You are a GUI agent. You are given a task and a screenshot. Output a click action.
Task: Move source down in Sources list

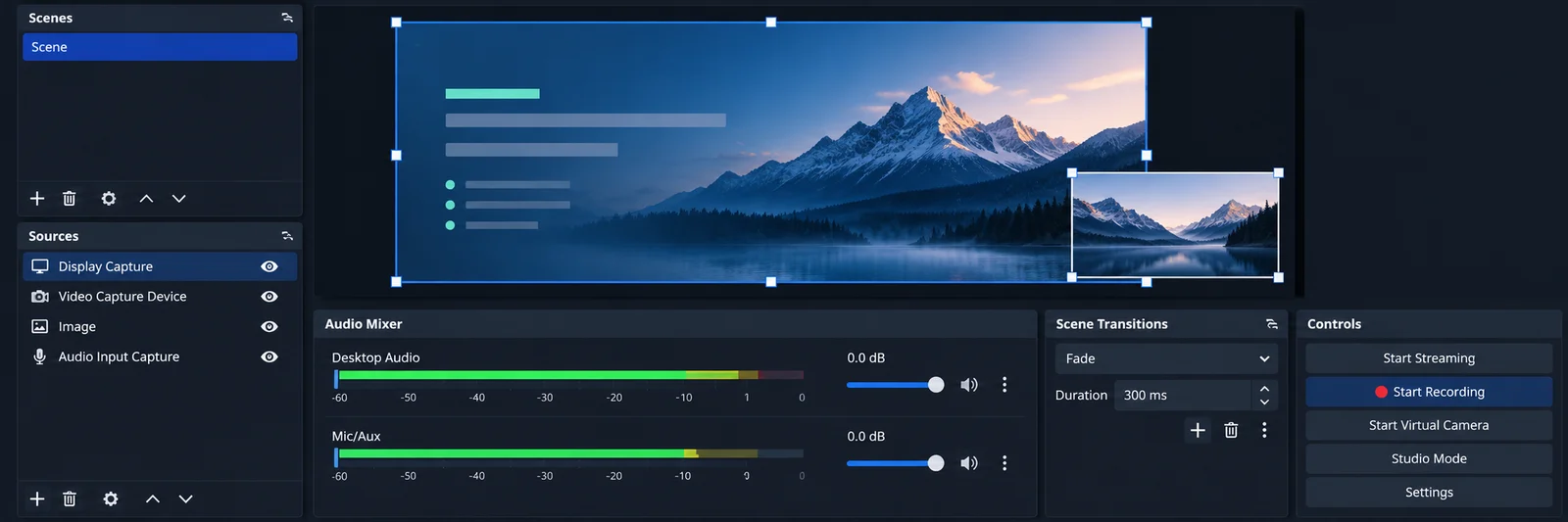185,499
